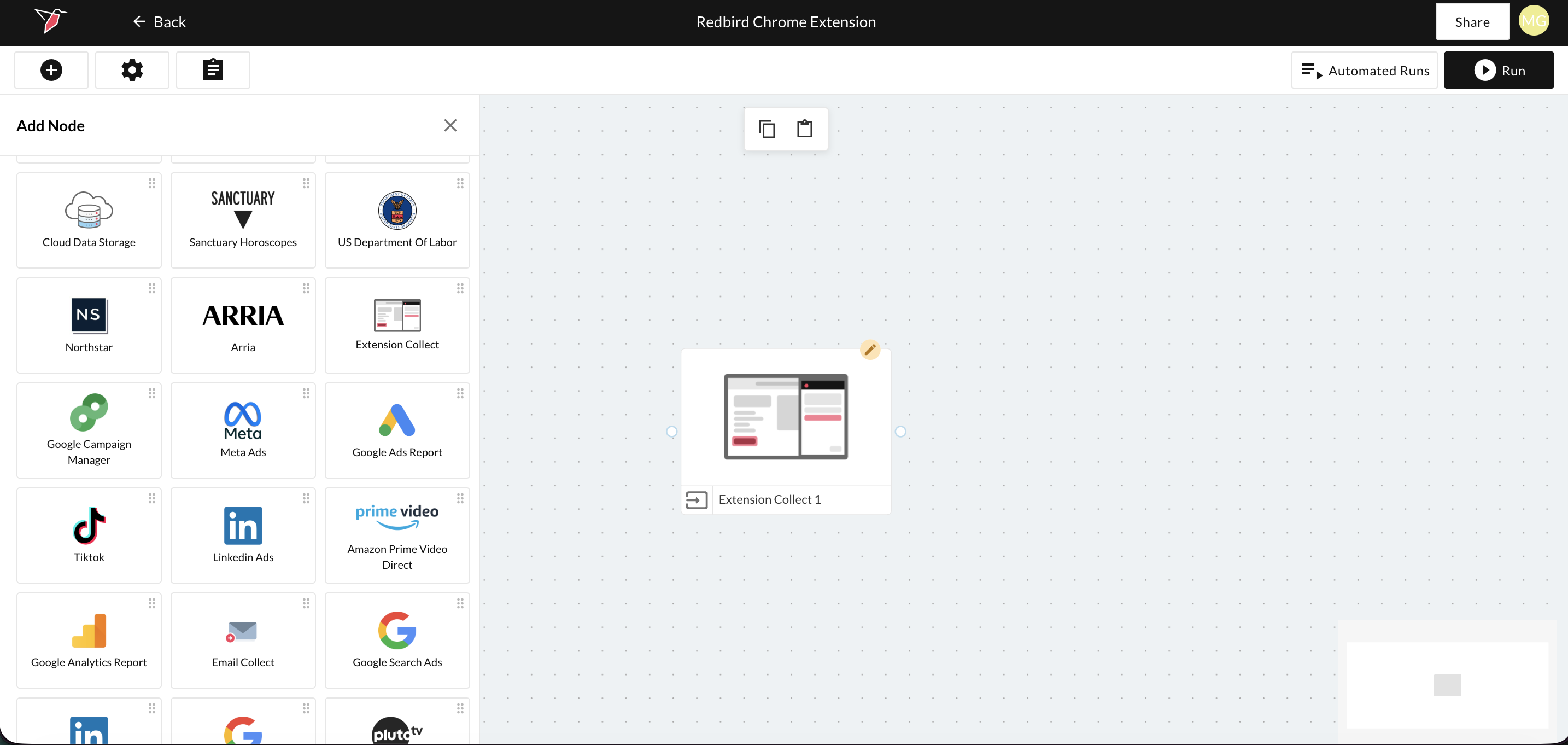This screenshot has height=745, width=1568.
Task: Click the copy icon on canvas toolbar
Action: [767, 129]
